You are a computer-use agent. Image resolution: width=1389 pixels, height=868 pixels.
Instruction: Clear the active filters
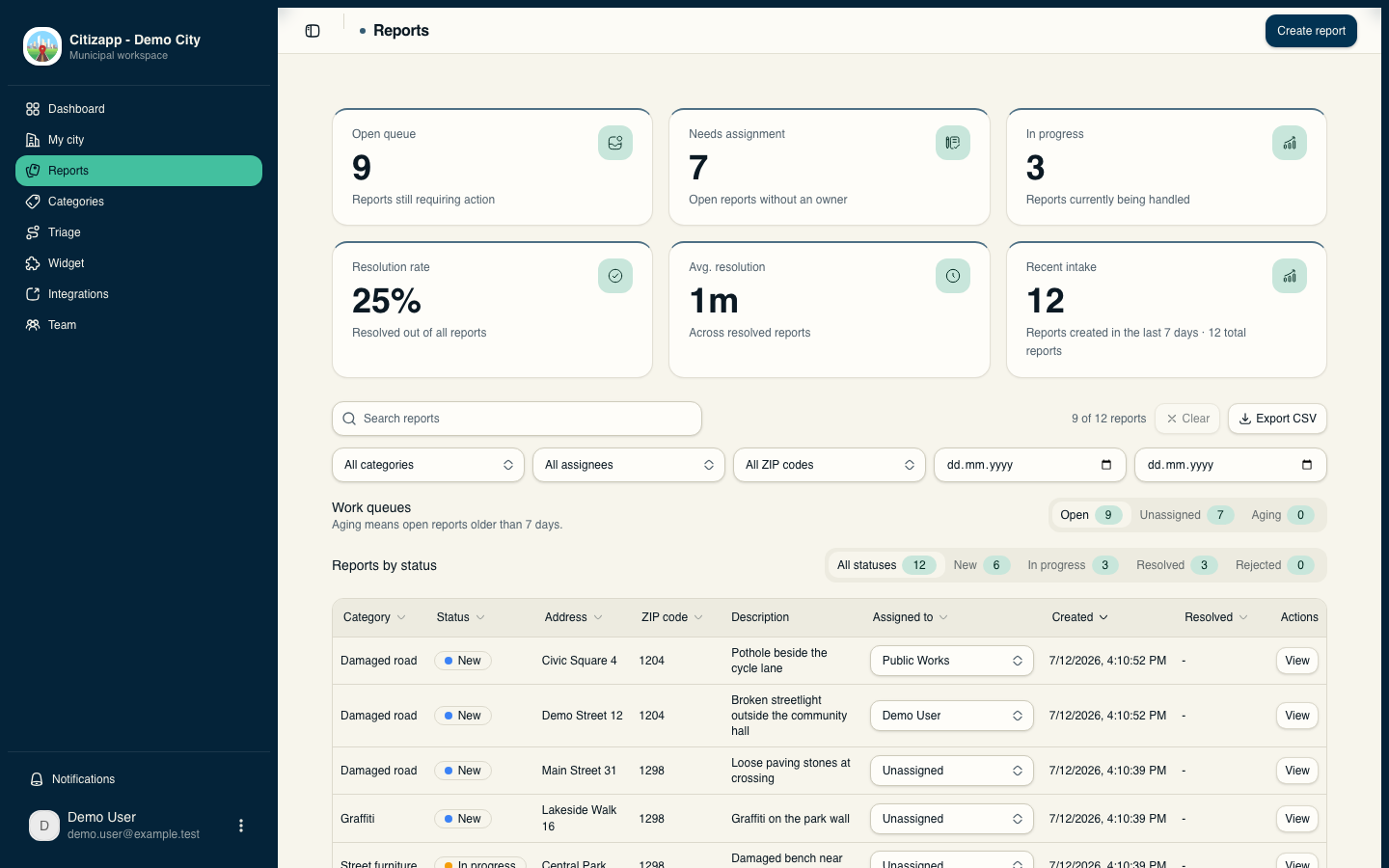click(x=1187, y=419)
